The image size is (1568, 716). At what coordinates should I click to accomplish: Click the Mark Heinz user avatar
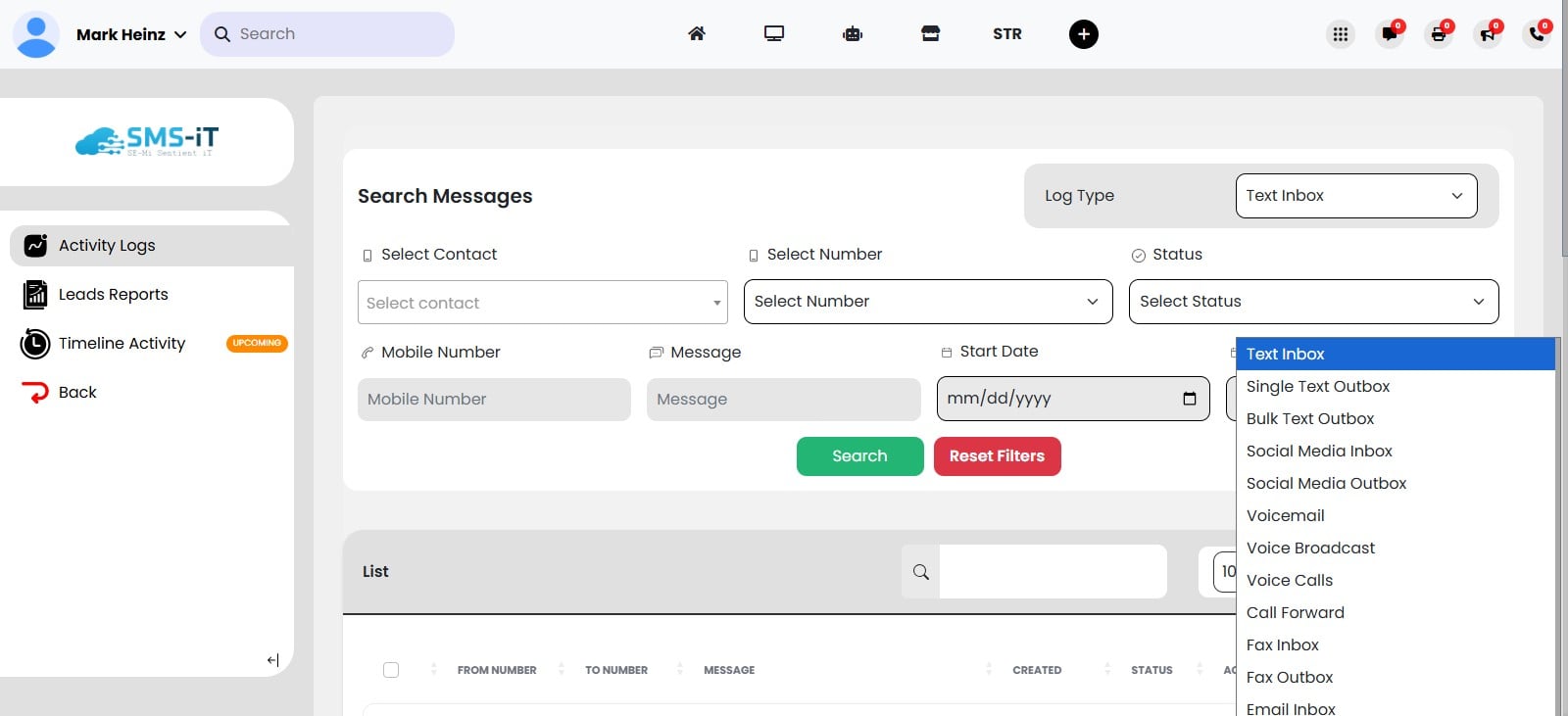coord(36,34)
